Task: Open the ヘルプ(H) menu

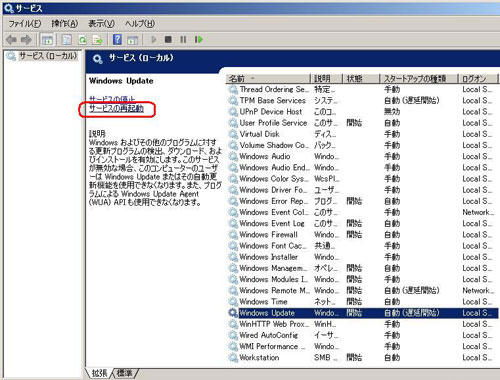Action: coord(140,24)
